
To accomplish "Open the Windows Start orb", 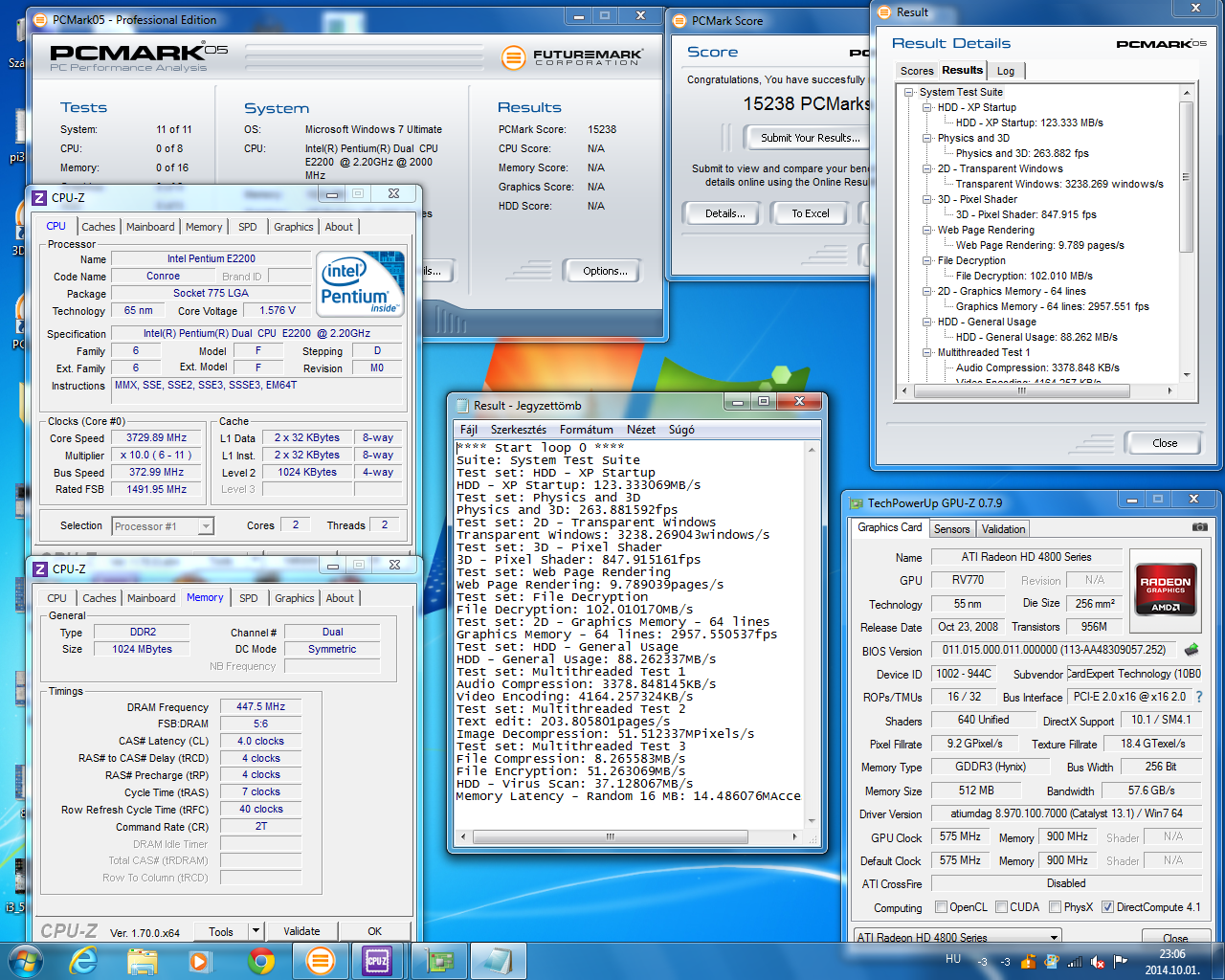I will pos(25,960).
